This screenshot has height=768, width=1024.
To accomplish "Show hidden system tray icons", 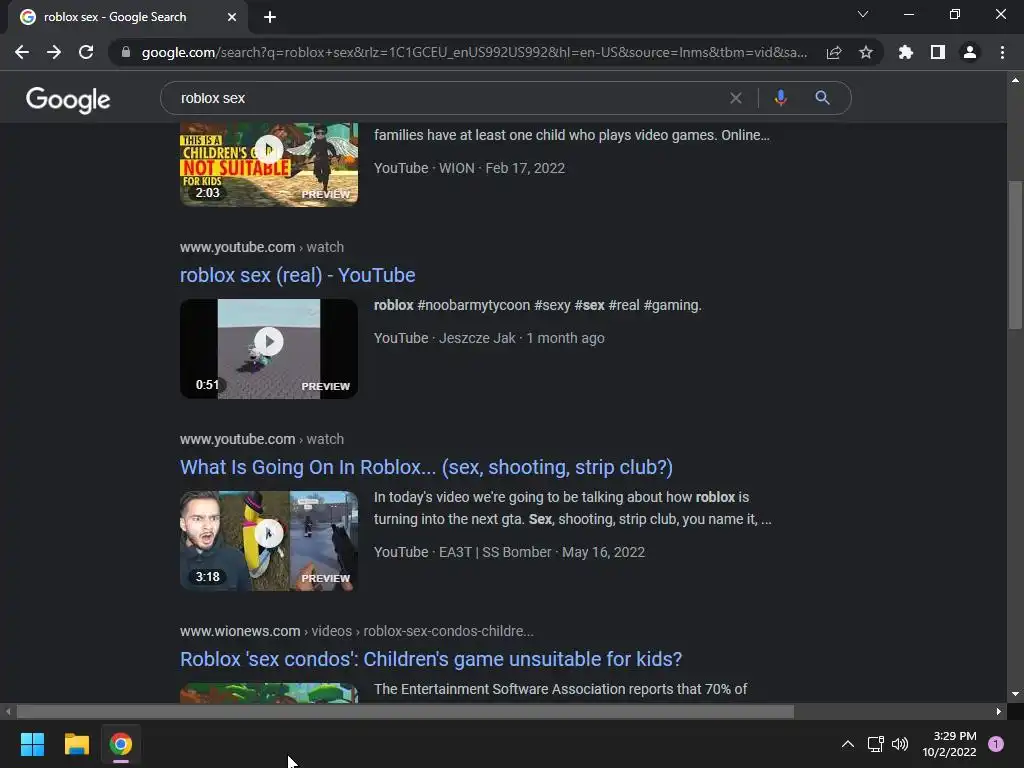I will pyautogui.click(x=848, y=744).
